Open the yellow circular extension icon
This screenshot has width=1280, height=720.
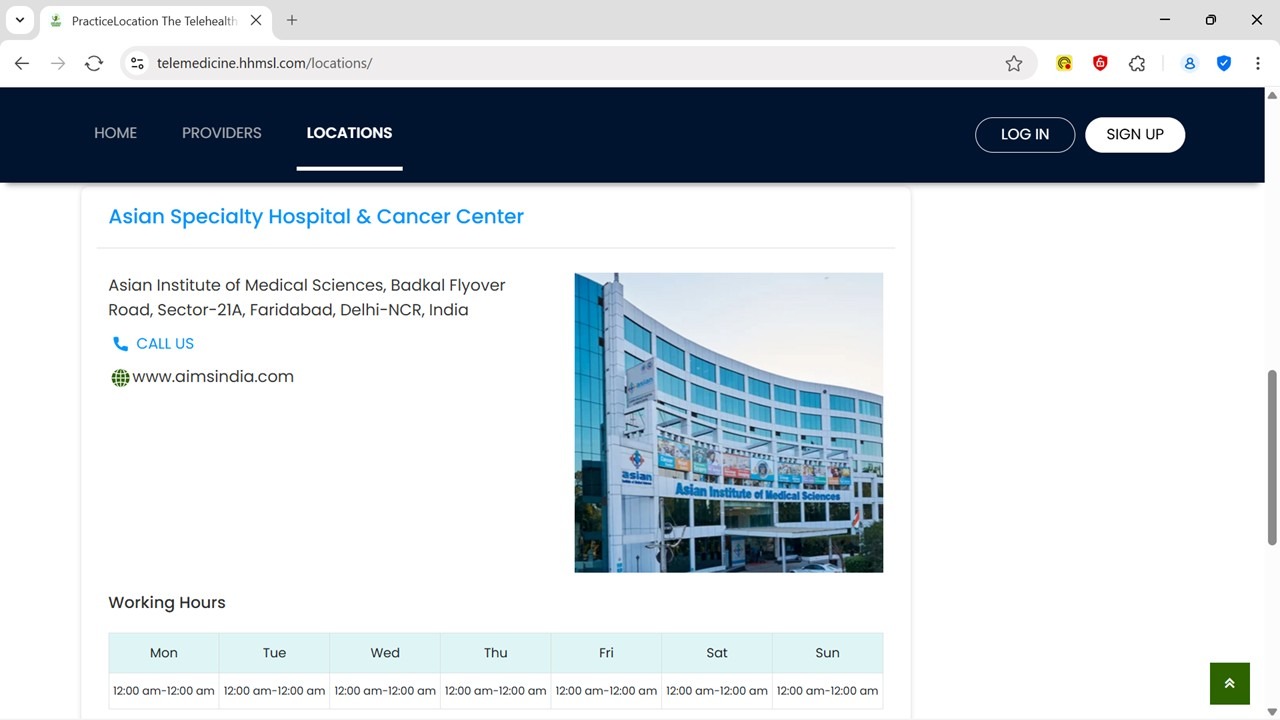pos(1064,63)
